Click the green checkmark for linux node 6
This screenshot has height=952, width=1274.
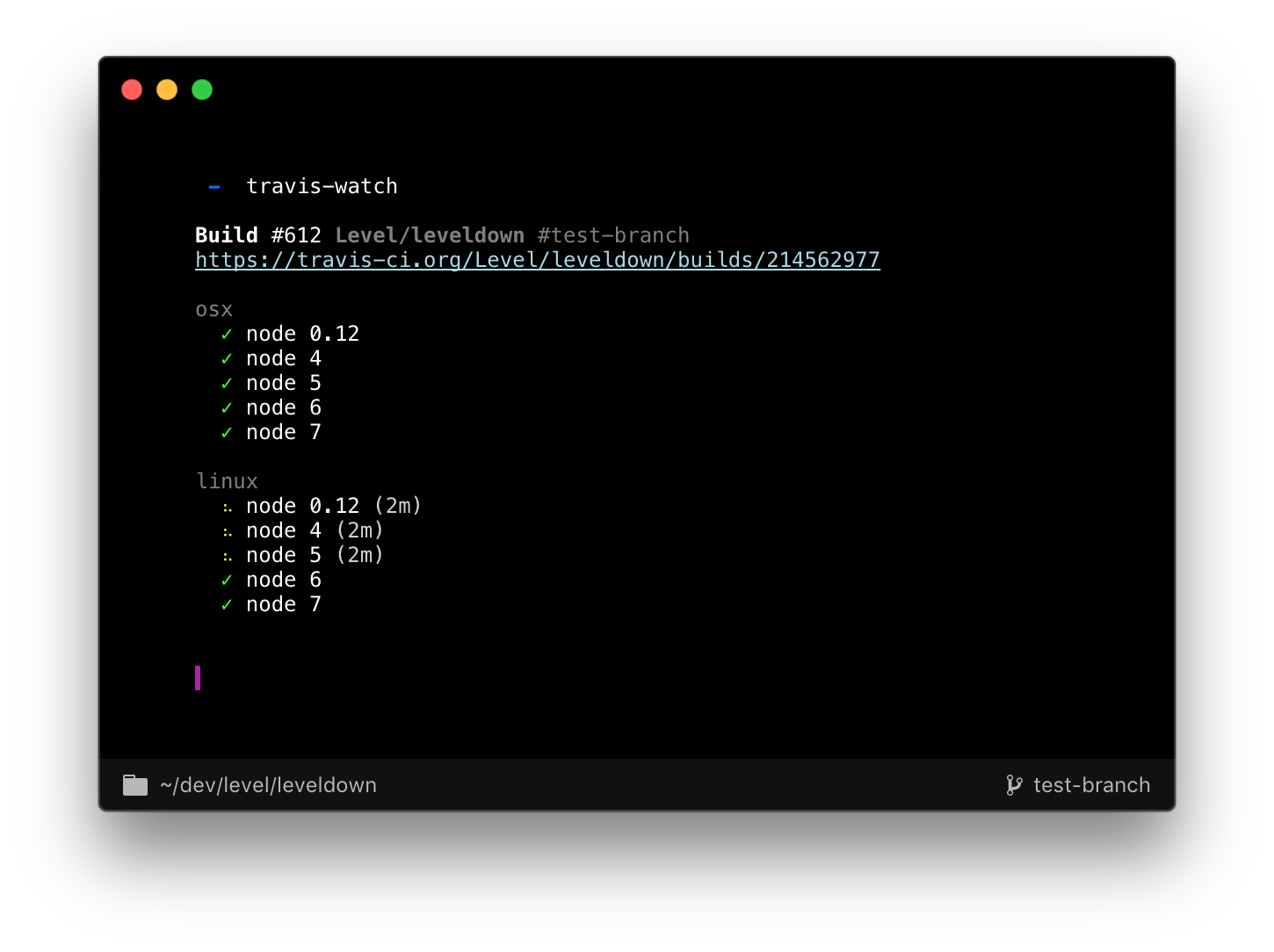click(227, 581)
